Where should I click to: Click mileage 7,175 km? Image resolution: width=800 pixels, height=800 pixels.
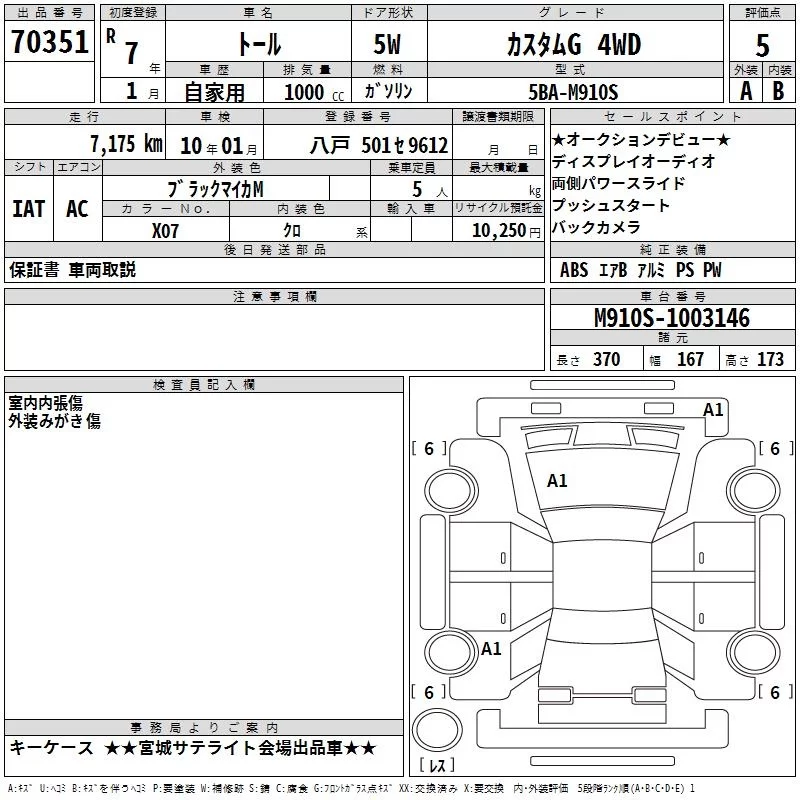(126, 144)
